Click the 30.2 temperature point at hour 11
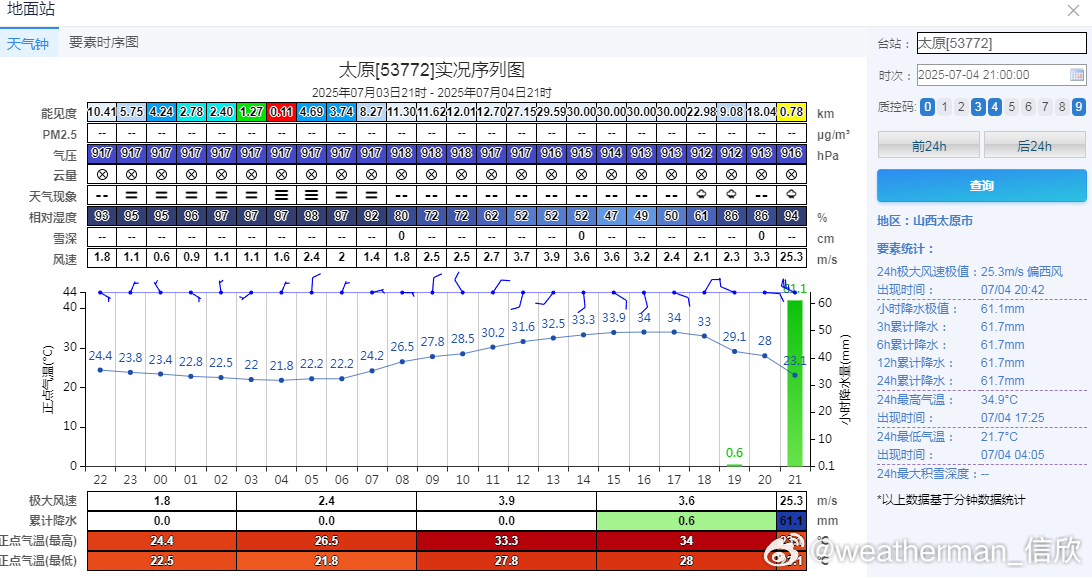 point(493,347)
